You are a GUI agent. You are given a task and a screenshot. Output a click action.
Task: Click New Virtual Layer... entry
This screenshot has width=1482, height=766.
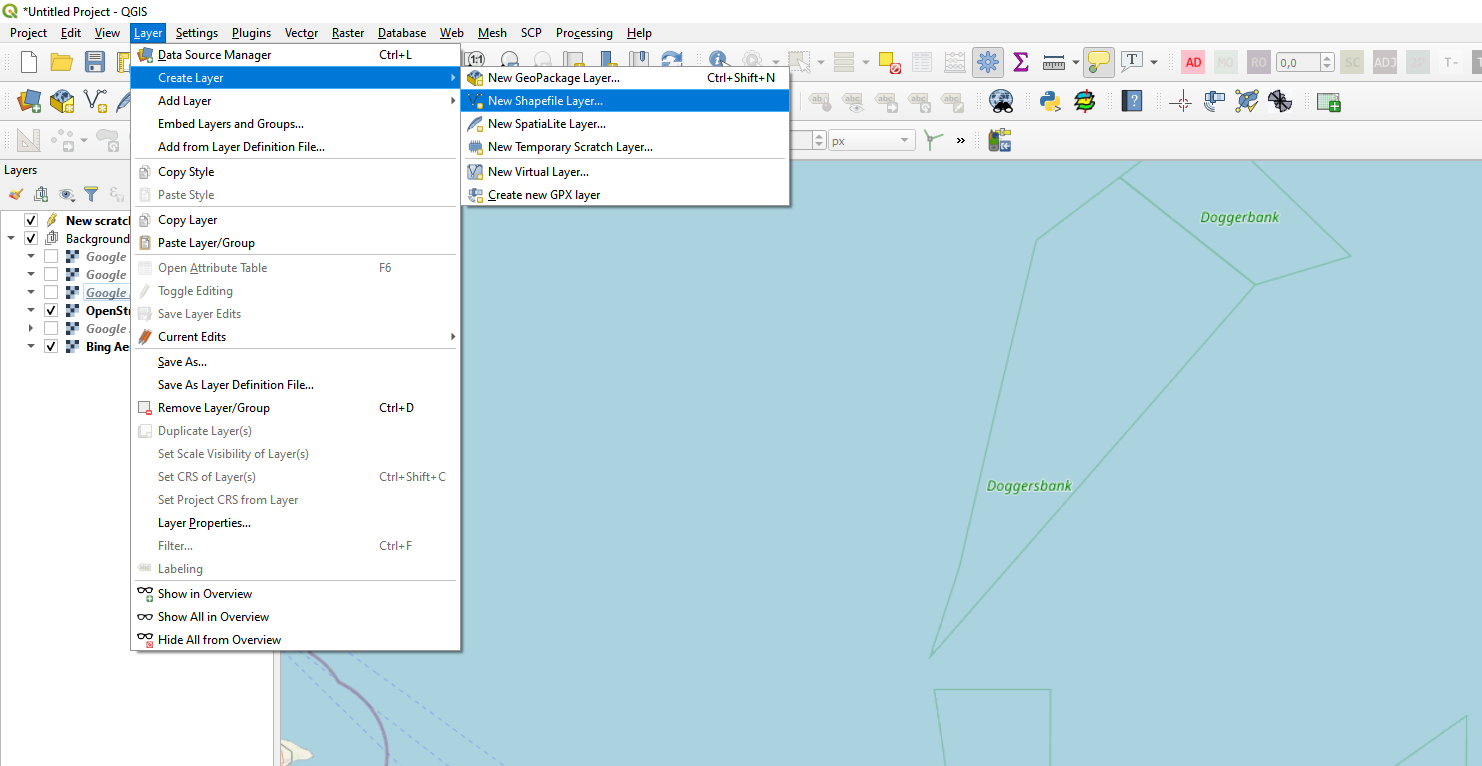[x=626, y=172]
